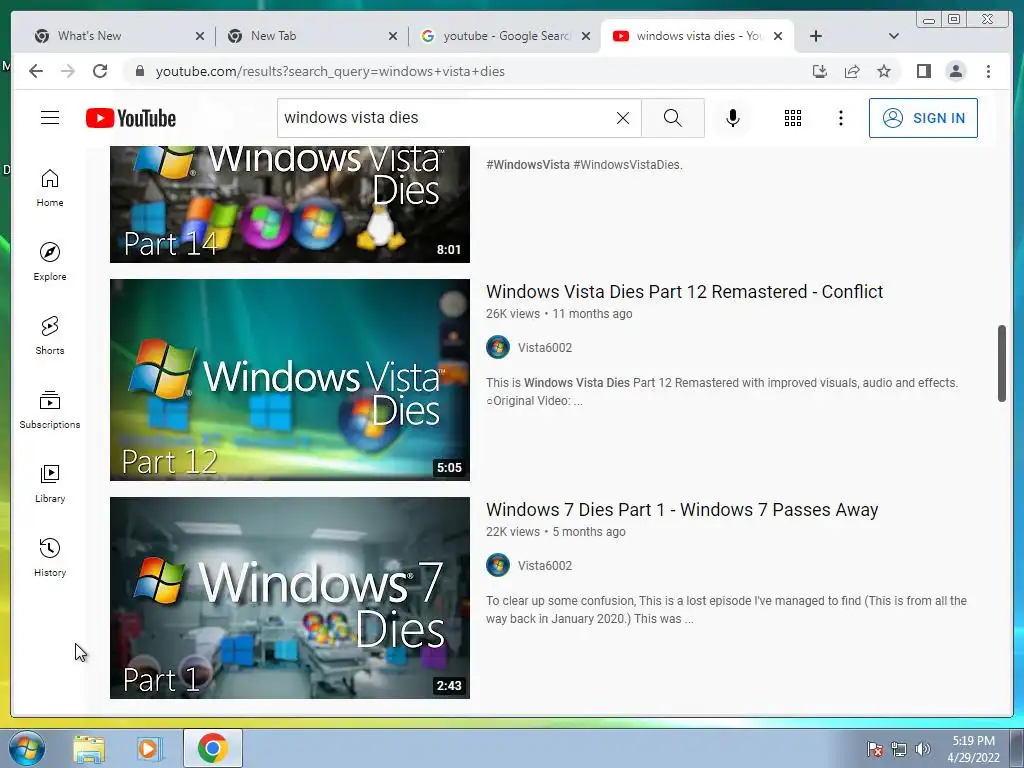Expand the tab search dropdown arrow
Image resolution: width=1024 pixels, height=768 pixels.
coord(894,36)
